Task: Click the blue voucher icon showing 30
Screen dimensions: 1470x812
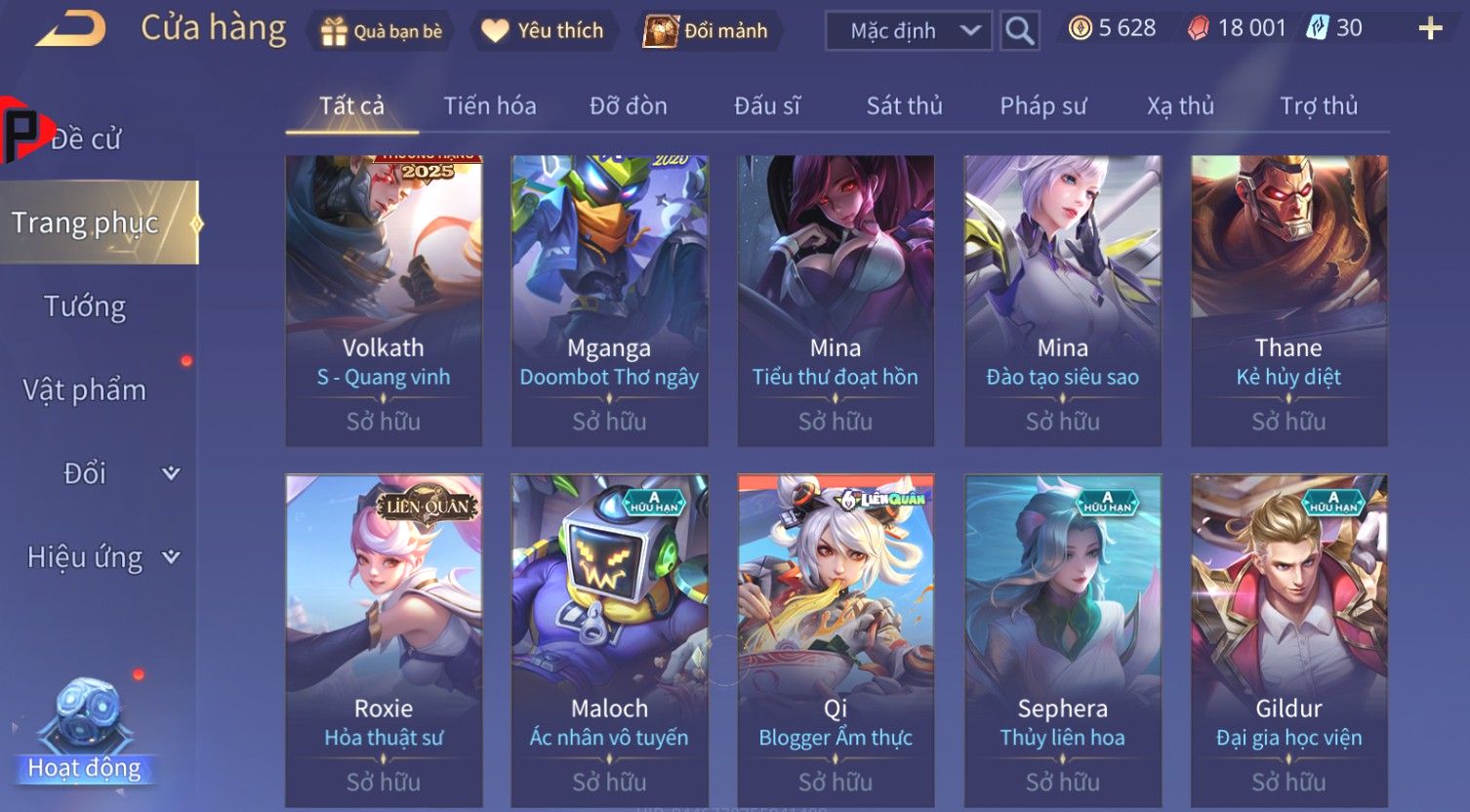Action: click(x=1317, y=28)
